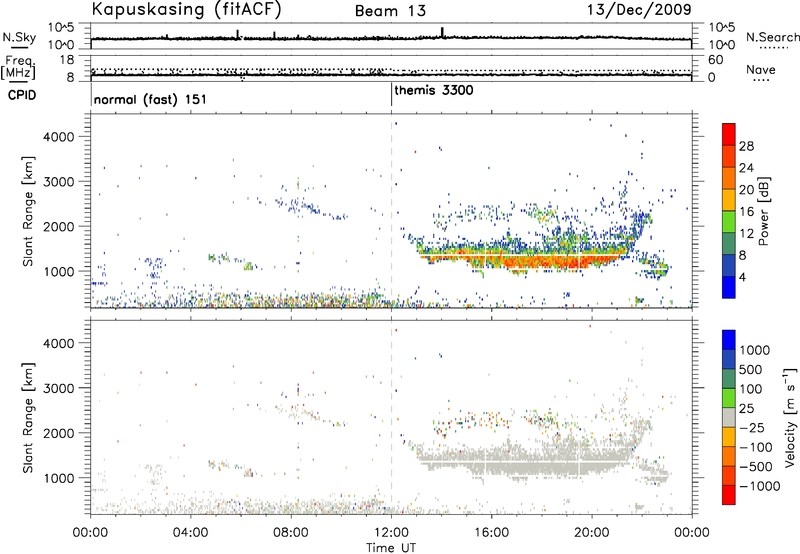The height and width of the screenshot is (554, 800).
Task: Click the 'Freq. [MHz]' axis label
Action: pos(19,67)
